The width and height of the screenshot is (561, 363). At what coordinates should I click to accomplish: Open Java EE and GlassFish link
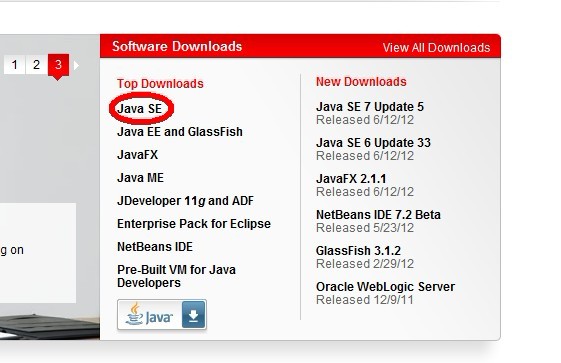tap(180, 132)
